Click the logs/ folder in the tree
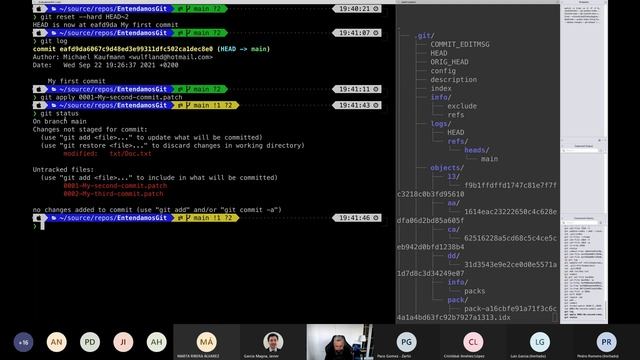Screen dimensions: 640x360 (441, 124)
